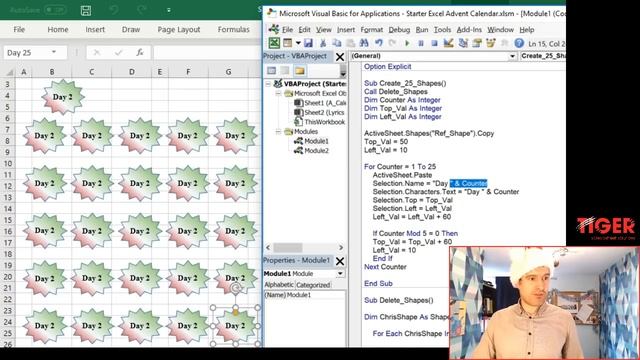Open Properties Window icon in VBA toolbar
Viewport: 640px width, 360px height.
(477, 43)
